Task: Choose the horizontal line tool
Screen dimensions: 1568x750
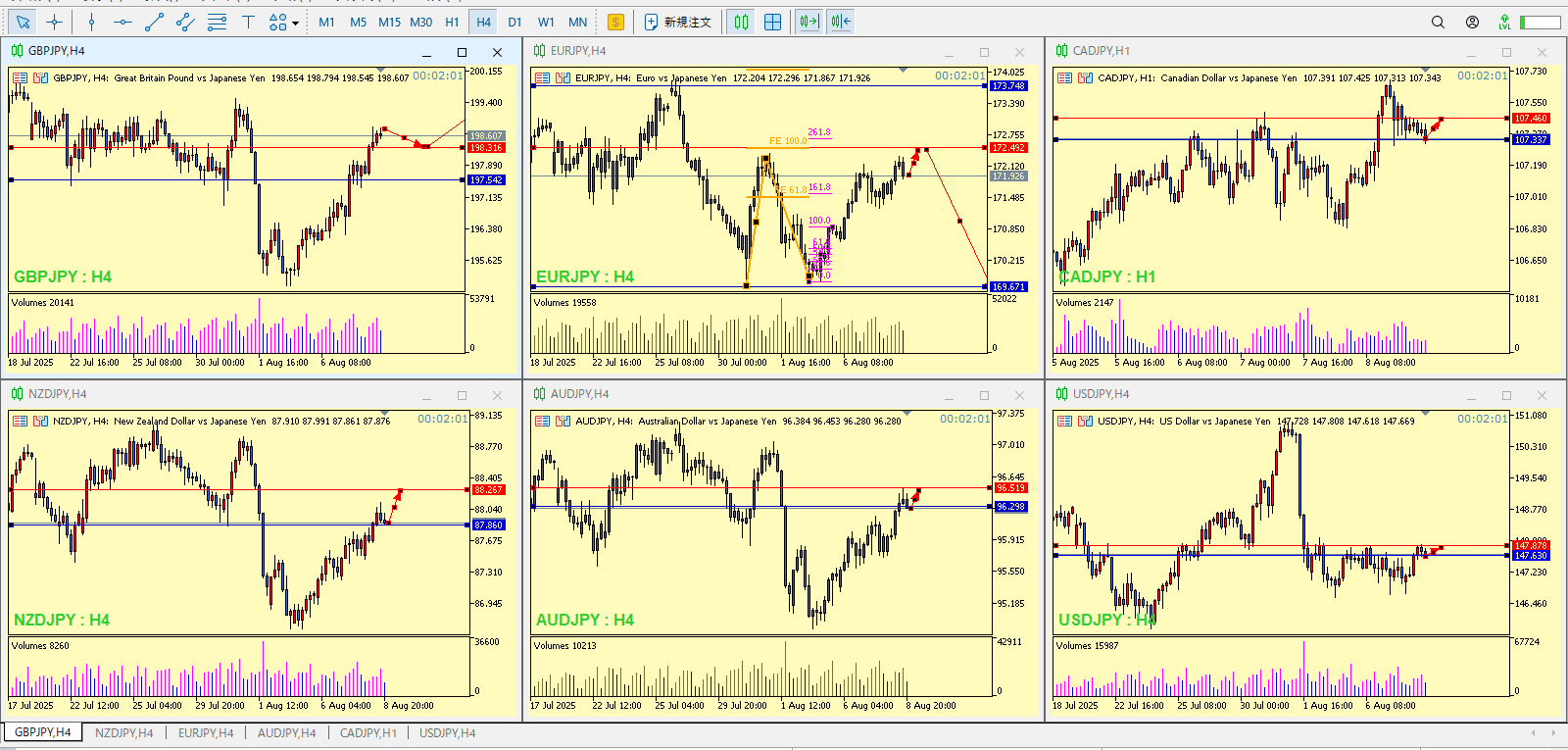Action: (122, 22)
